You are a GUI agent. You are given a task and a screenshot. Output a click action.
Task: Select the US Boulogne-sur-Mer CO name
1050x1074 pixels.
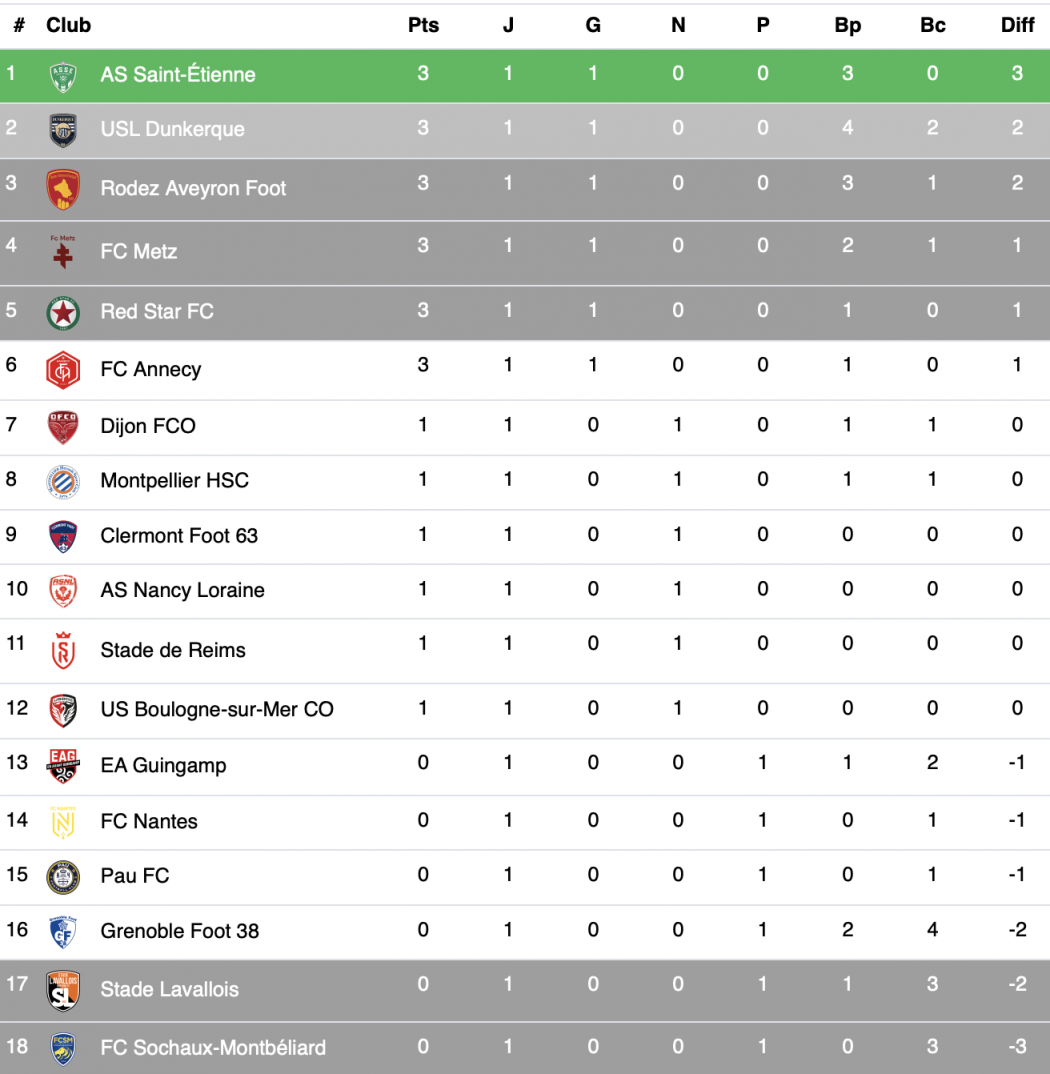[216, 709]
